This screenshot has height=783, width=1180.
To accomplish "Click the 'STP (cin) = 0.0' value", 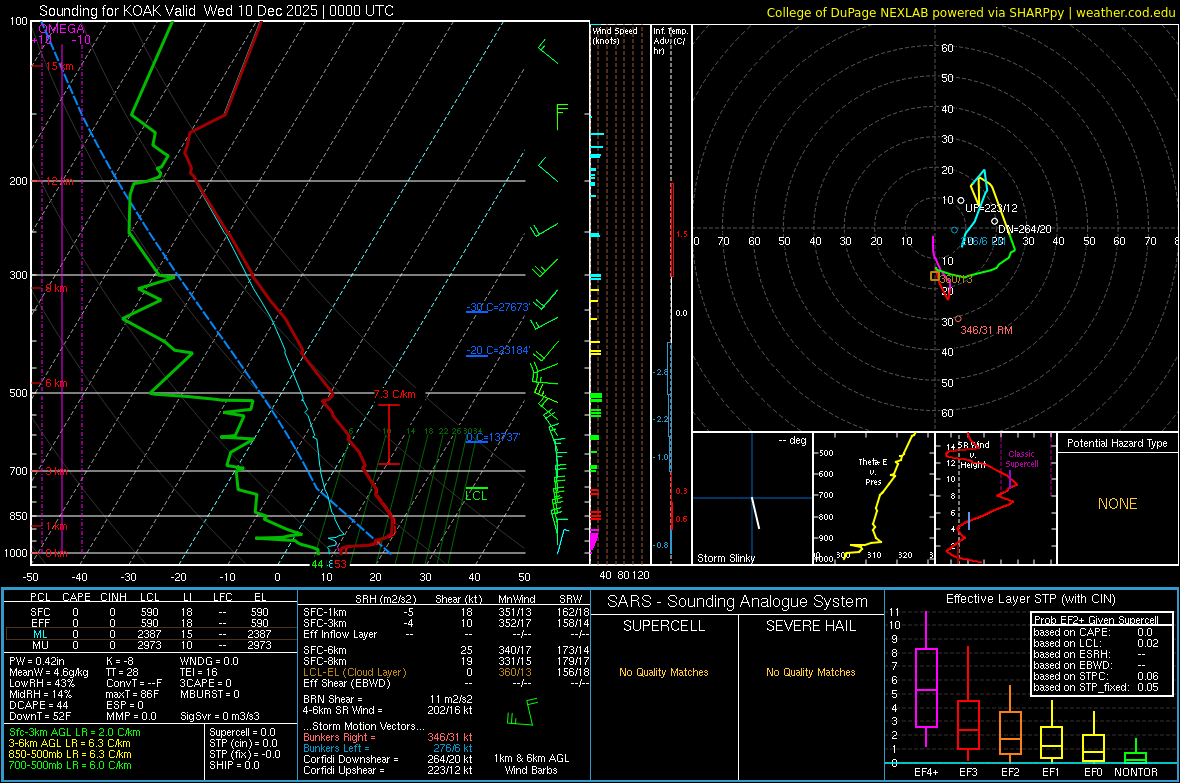I will point(243,743).
